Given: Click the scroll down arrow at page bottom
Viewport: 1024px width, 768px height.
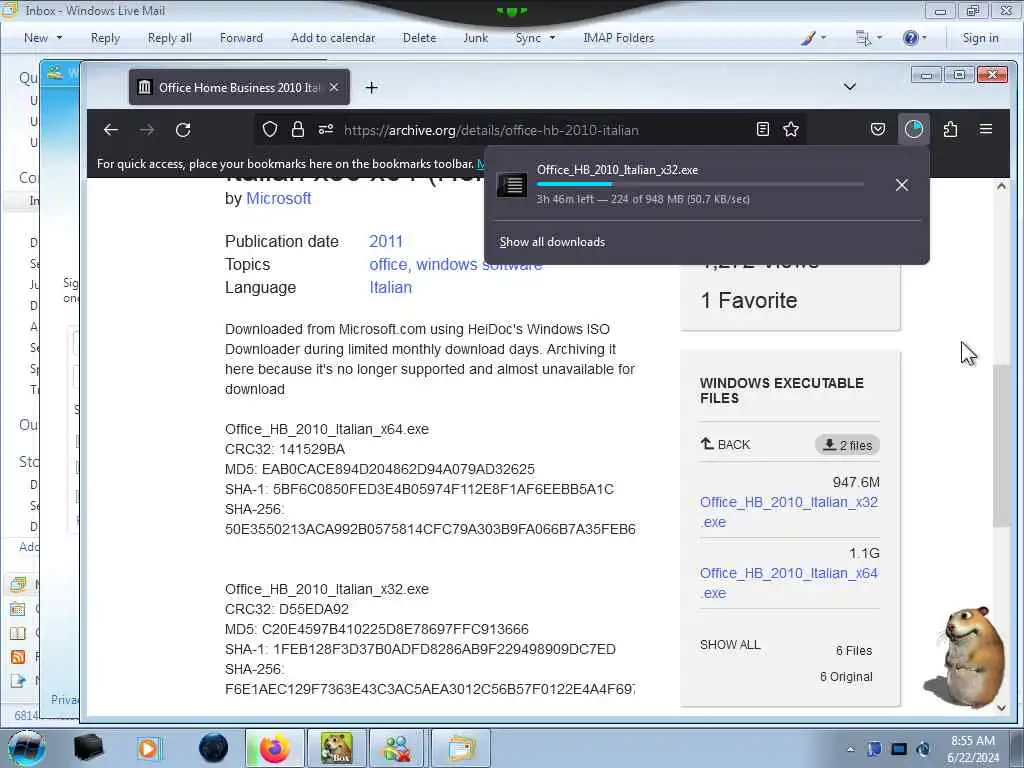Looking at the screenshot, I should (x=1001, y=708).
